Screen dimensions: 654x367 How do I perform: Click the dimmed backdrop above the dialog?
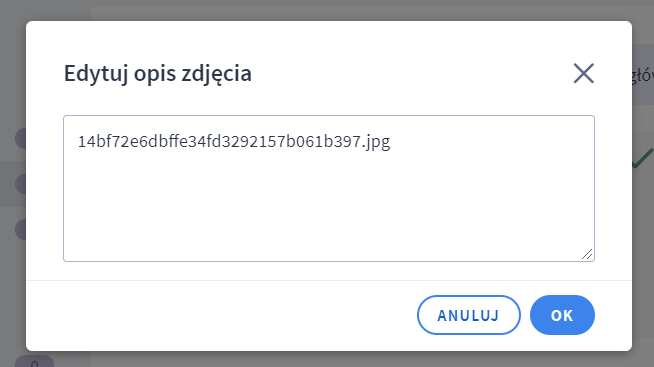(x=329, y=10)
